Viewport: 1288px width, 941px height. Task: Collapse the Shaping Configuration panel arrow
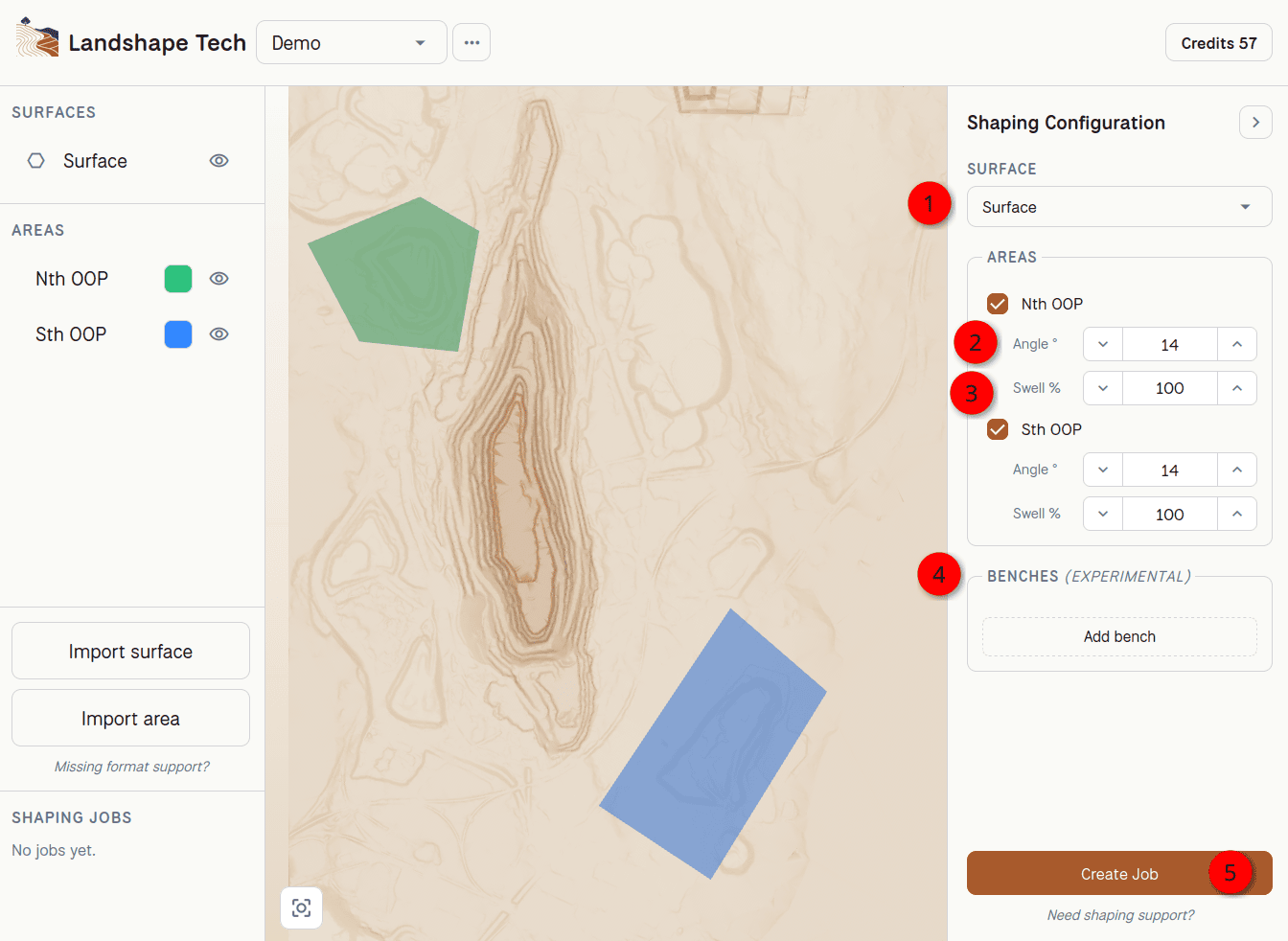pyautogui.click(x=1255, y=123)
